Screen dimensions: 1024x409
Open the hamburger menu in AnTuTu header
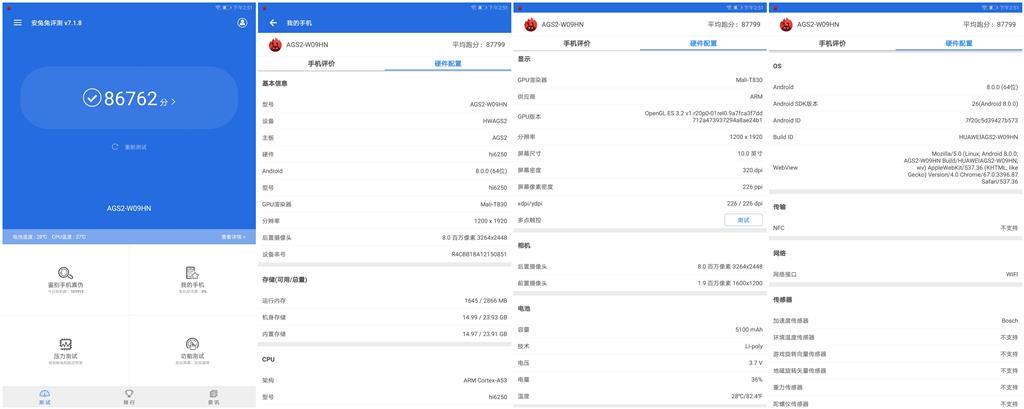[17, 22]
